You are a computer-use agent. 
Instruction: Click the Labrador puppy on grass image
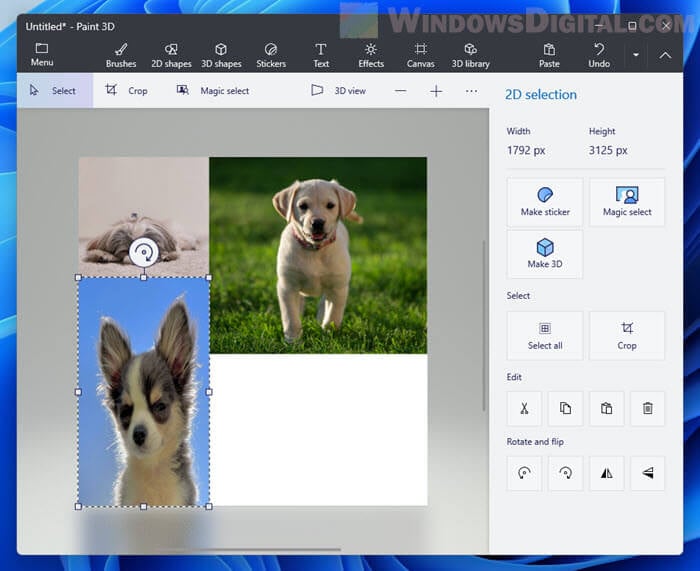[x=318, y=255]
